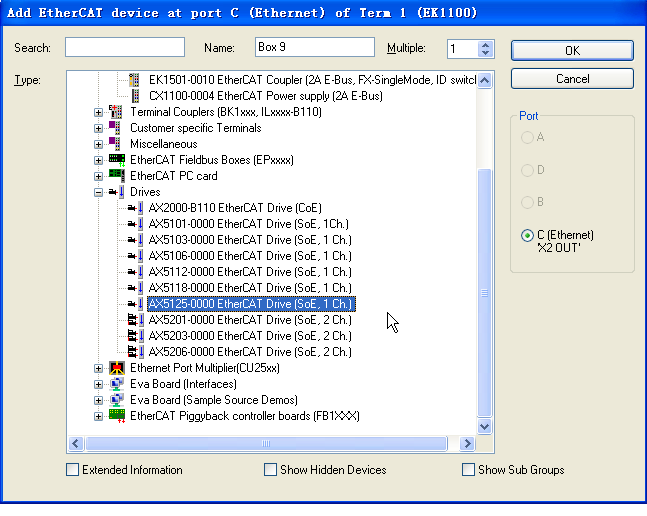Click the Terminal Couplers group icon

coord(116,112)
